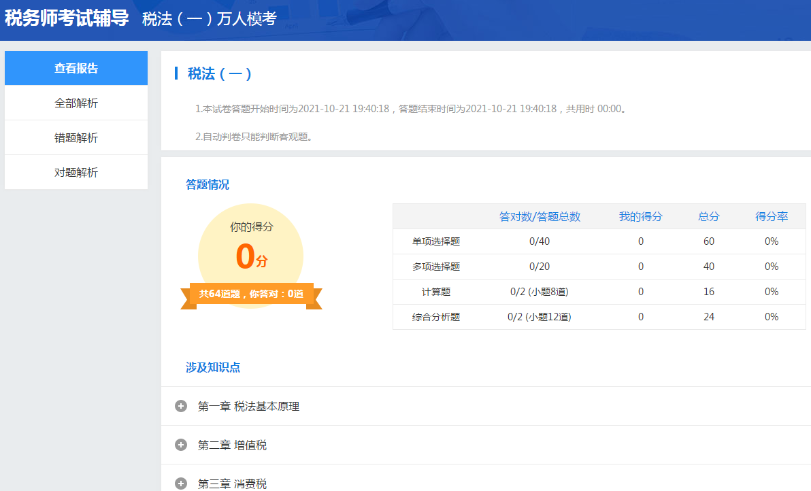Go to the 对题解析 sidebar item
Image resolution: width=811 pixels, height=491 pixels.
[76, 172]
